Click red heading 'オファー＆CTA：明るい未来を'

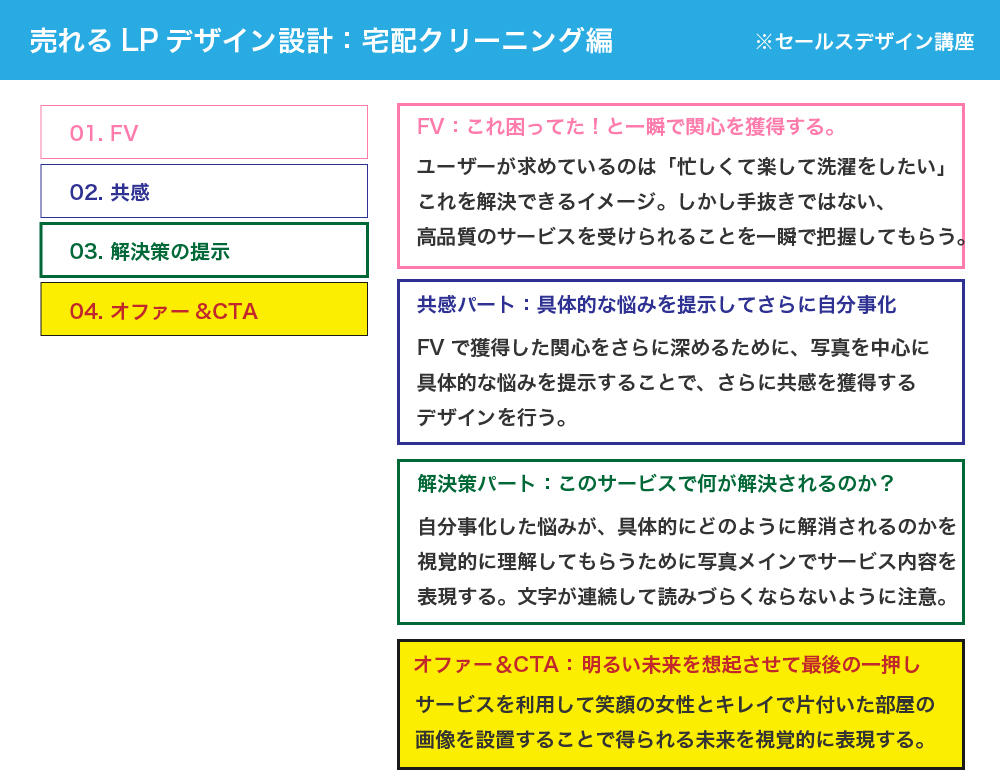pos(667,664)
